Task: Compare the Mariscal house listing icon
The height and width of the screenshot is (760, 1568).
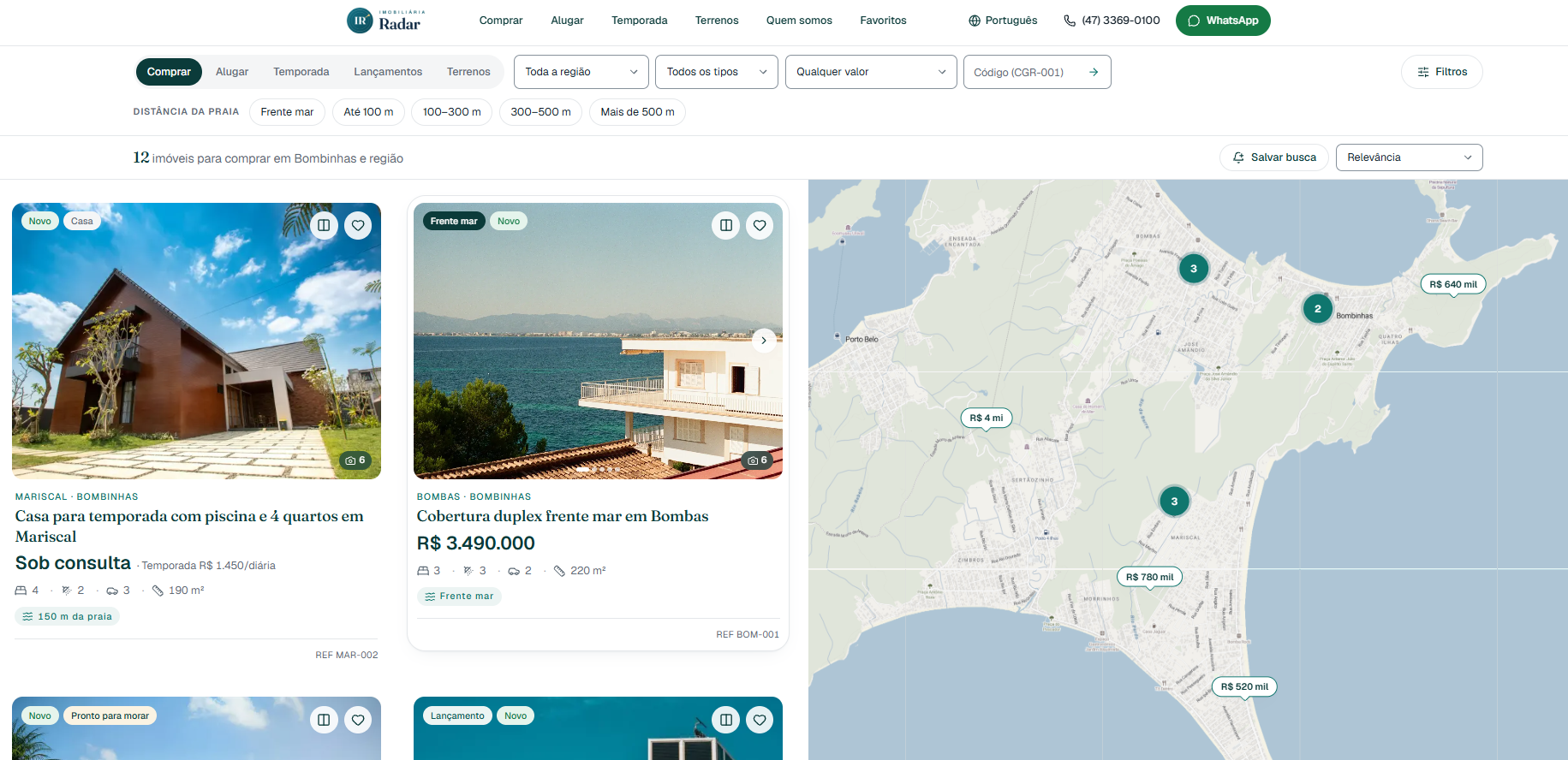Action: pyautogui.click(x=324, y=226)
